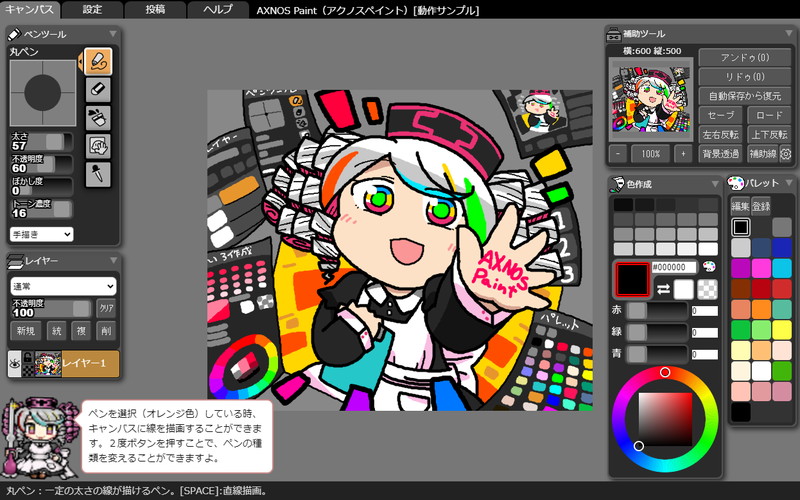800x500 pixels.
Task: Collapse the 補助ツール panel
Action: coord(789,34)
